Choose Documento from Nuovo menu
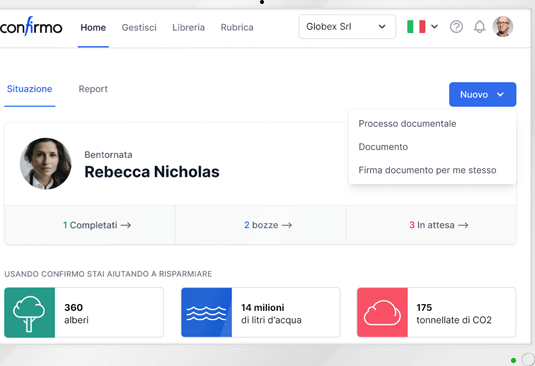Viewport: 535px width, 366px height. pos(383,147)
